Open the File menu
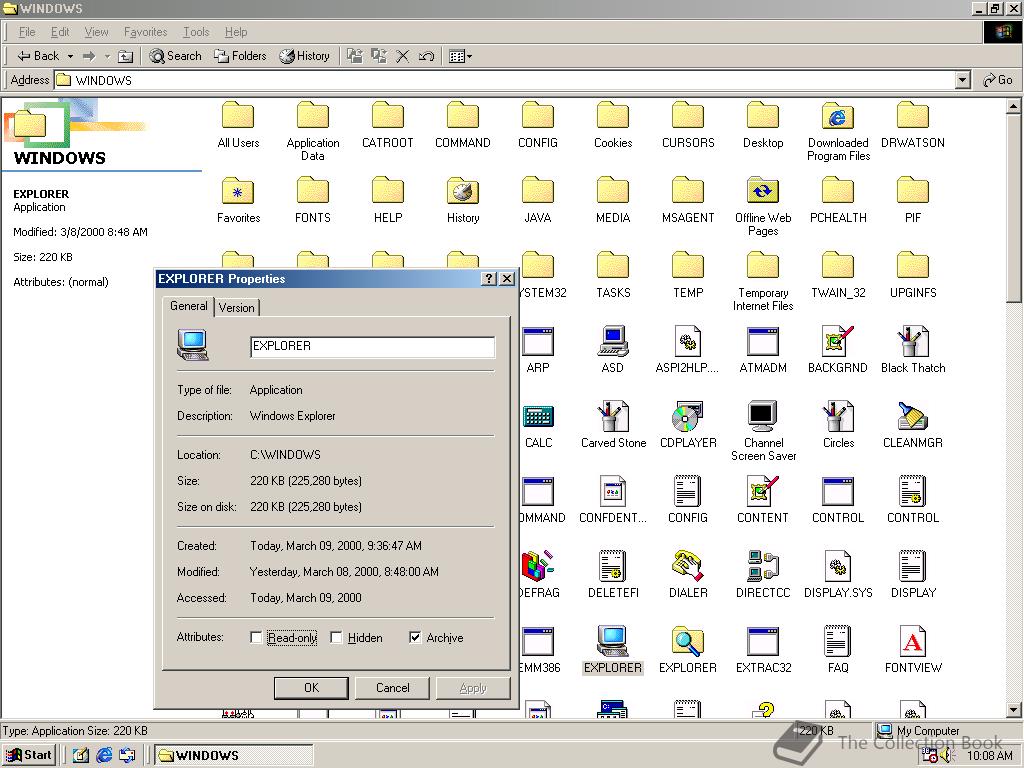The width and height of the screenshot is (1024, 768). coord(27,32)
